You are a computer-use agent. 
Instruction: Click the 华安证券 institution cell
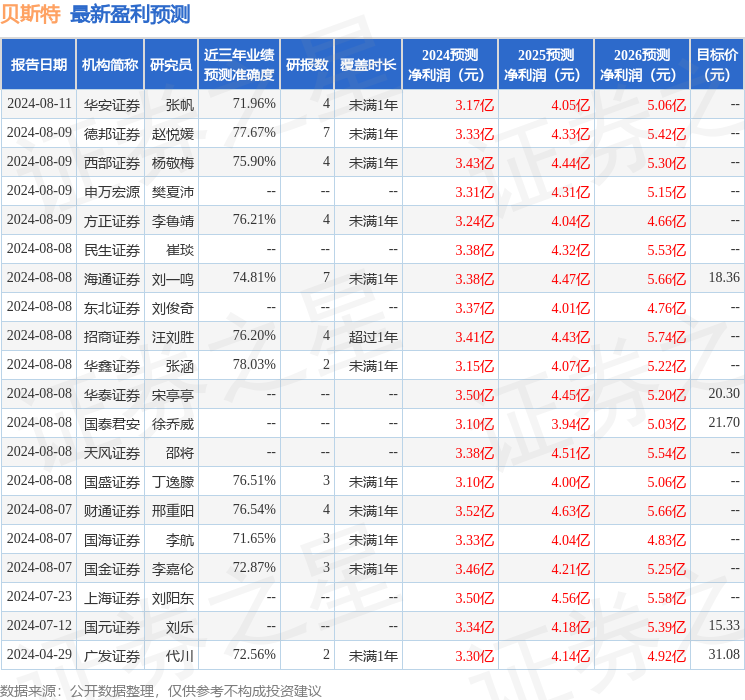[x=112, y=105]
